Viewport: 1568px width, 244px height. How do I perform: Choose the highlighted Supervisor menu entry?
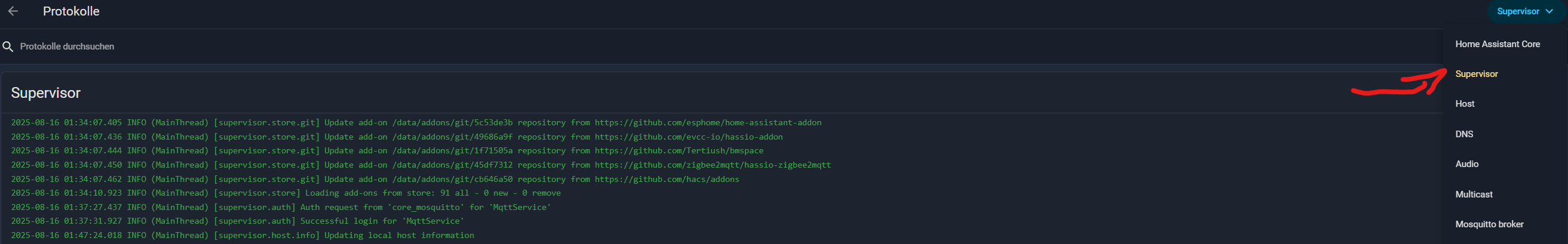1476,73
